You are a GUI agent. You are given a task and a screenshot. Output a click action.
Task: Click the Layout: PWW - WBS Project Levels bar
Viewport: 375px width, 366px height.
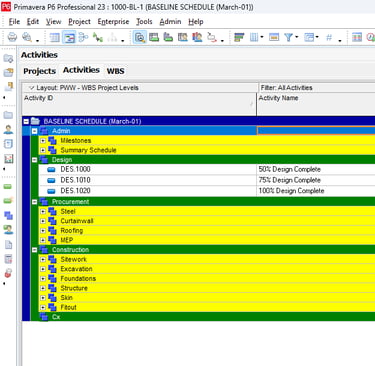click(x=140, y=88)
